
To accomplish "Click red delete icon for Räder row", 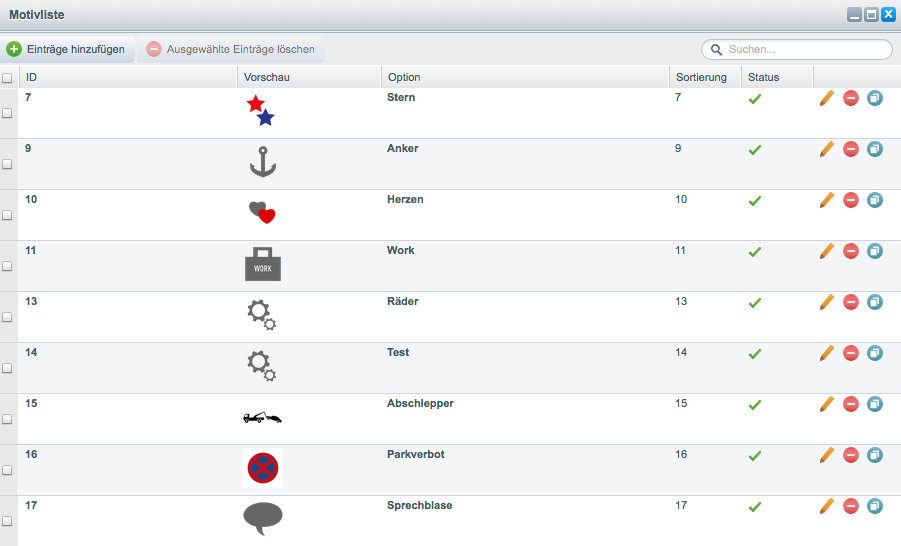I will [x=851, y=302].
